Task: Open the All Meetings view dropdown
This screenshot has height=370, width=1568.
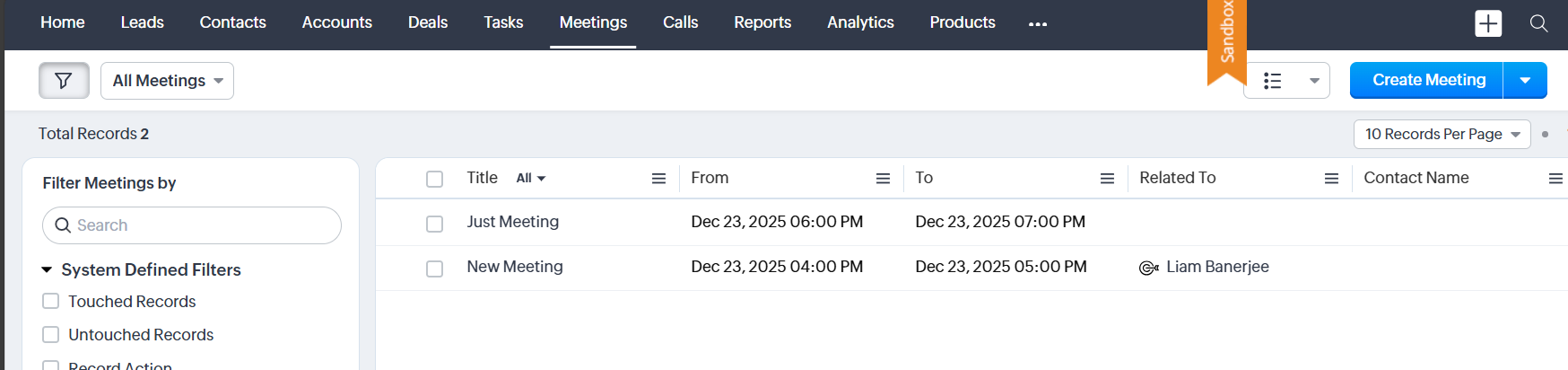Action: pyautogui.click(x=167, y=81)
